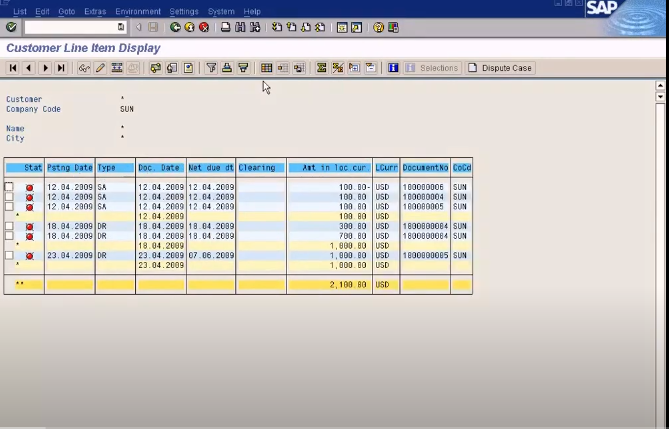This screenshot has height=429, width=669.
Task: Click the red status icon for document 180000004
Action: 29,197
